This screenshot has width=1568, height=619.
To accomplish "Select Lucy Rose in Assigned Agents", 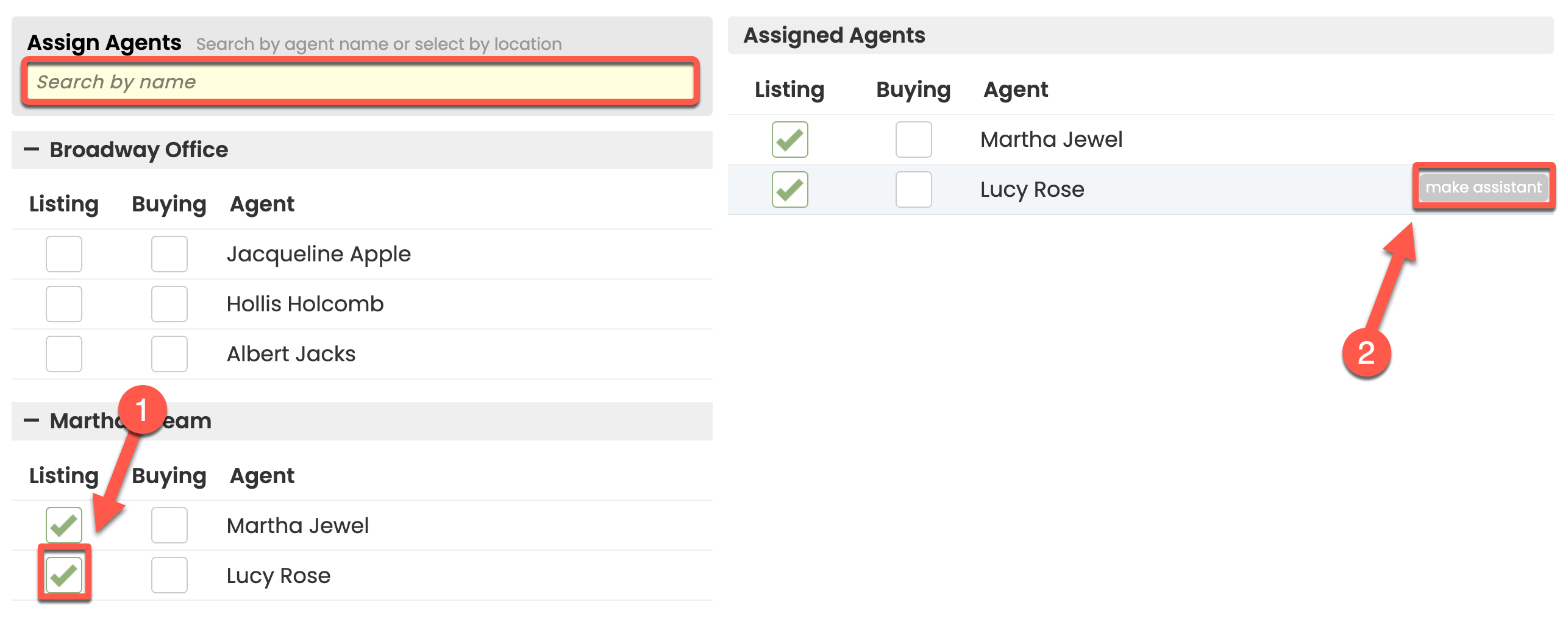I will click(x=1032, y=189).
